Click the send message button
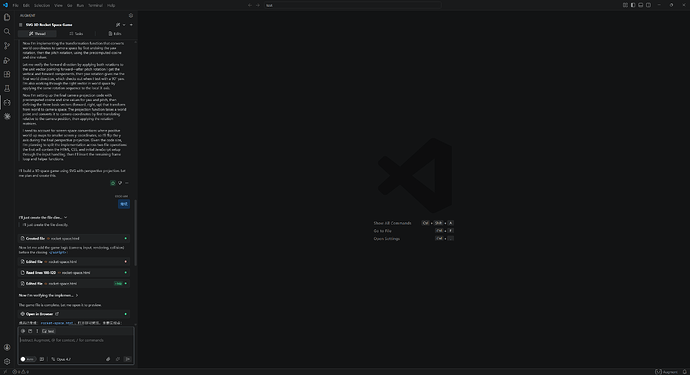The image size is (690, 375). [128, 359]
